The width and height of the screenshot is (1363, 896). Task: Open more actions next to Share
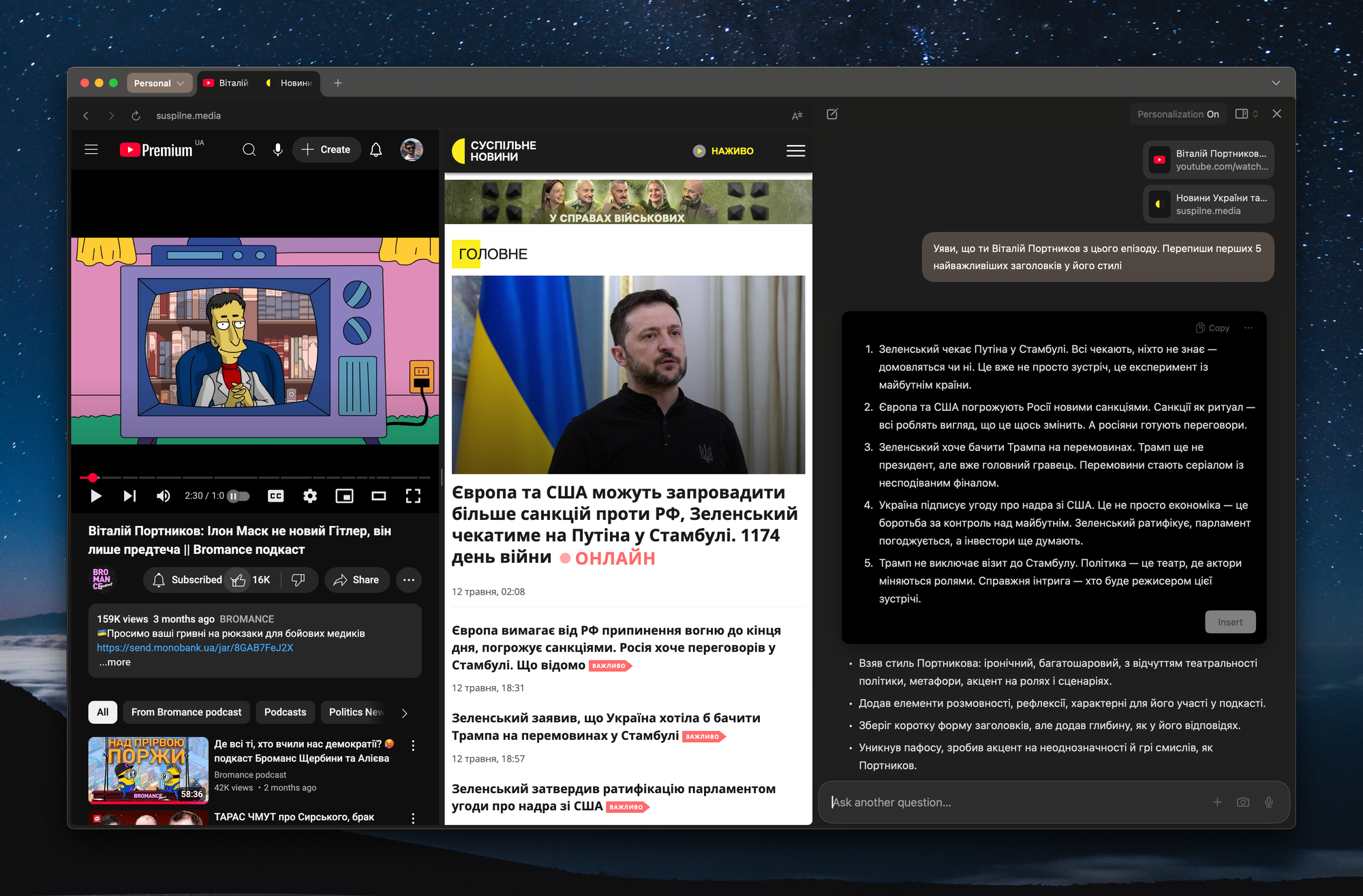click(x=409, y=580)
